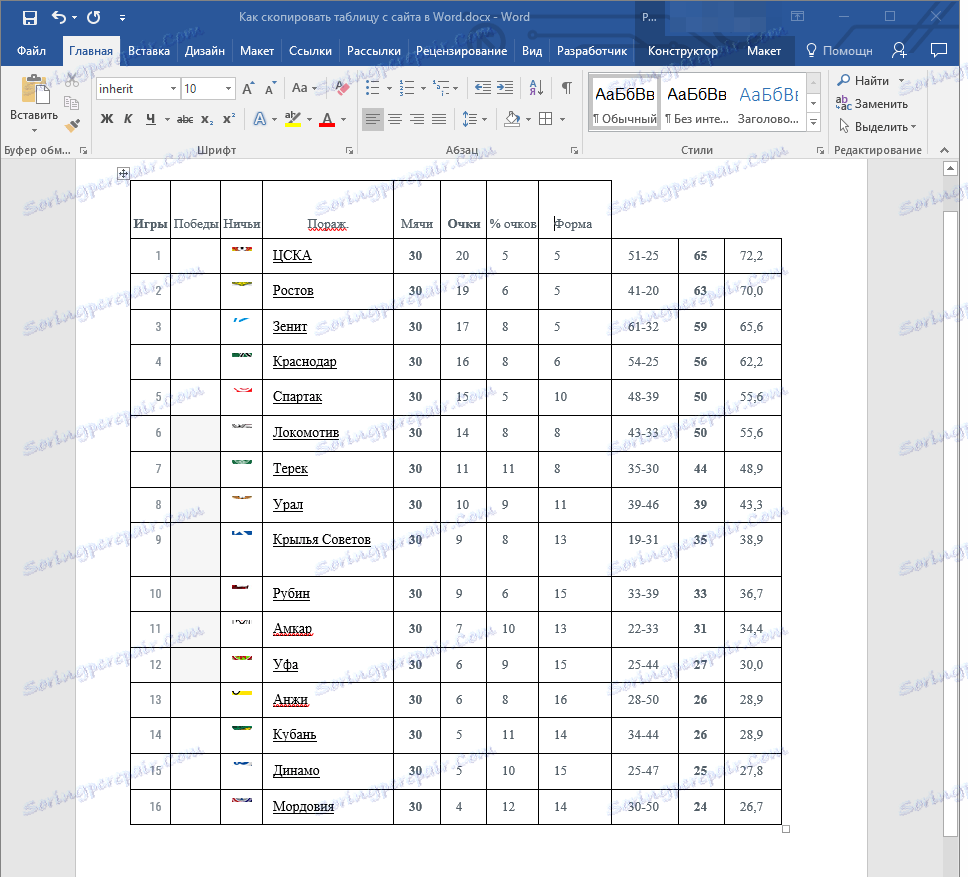This screenshot has width=968, height=877.
Task: Click the Помощн tell-me search box
Action: click(839, 51)
